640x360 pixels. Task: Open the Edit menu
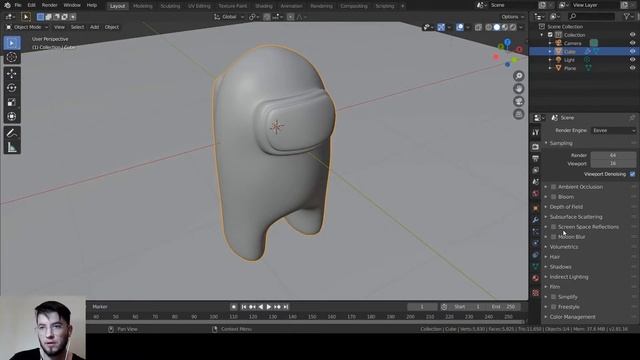tap(31, 5)
